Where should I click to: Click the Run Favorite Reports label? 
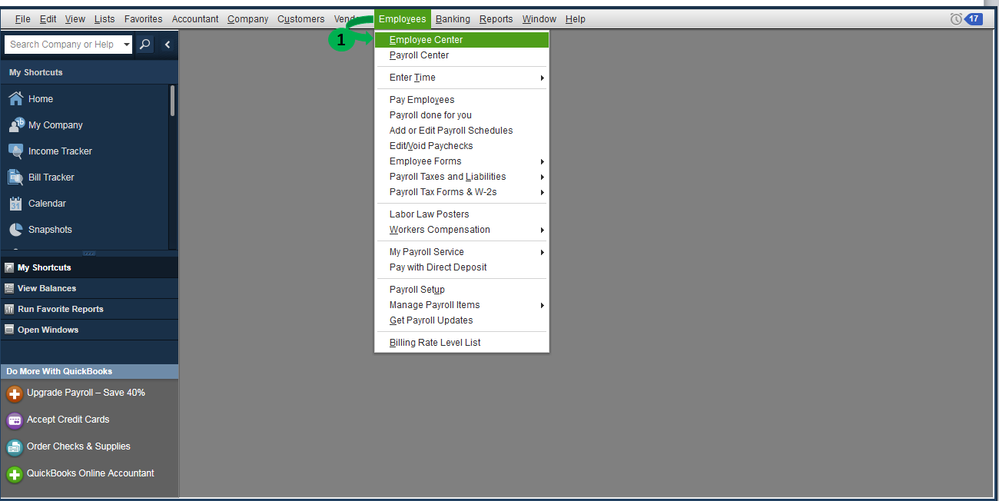pyautogui.click(x=61, y=309)
